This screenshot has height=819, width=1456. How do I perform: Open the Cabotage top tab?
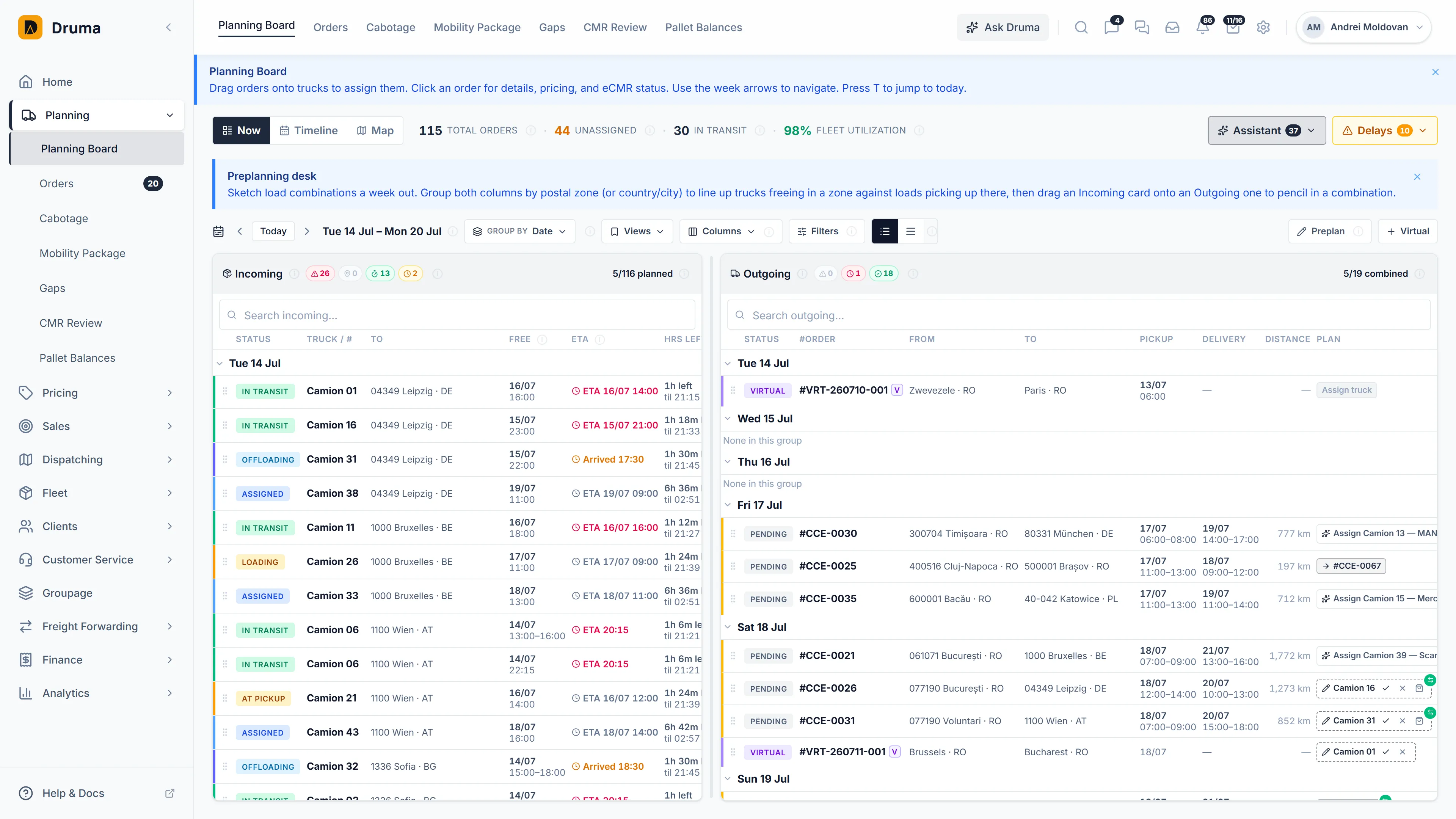tap(391, 27)
